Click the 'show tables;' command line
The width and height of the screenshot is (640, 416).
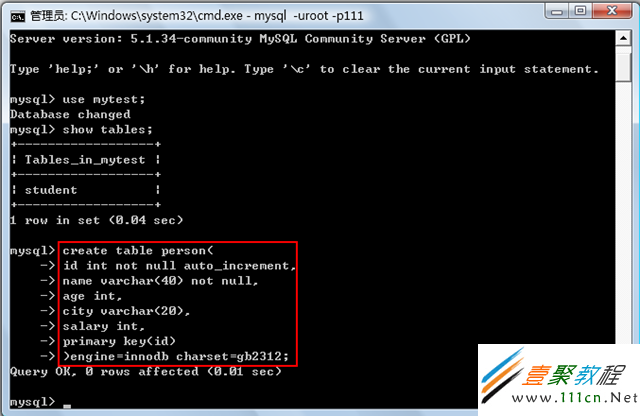(81, 130)
